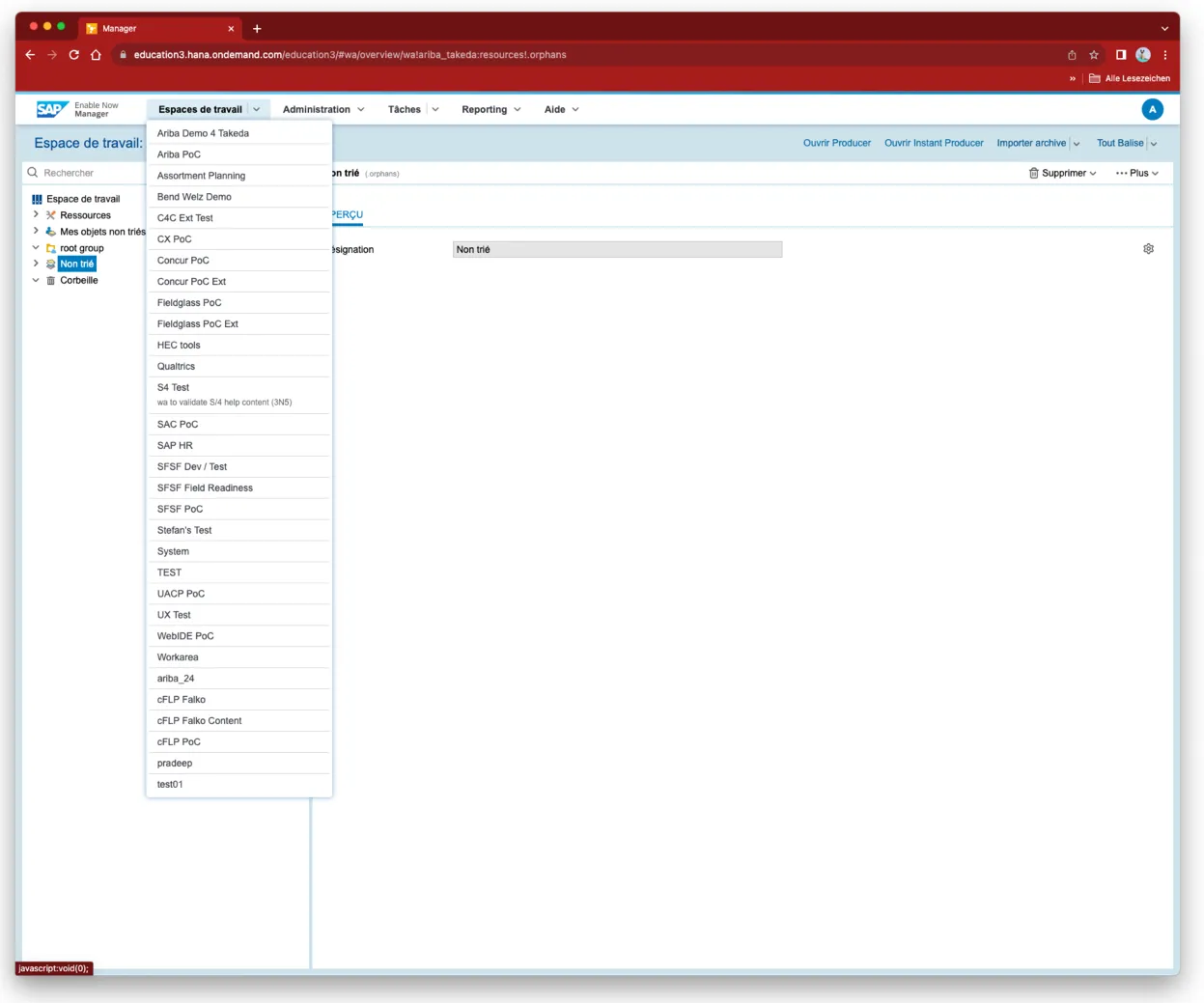Click the trash icon for Supprimer

[x=1033, y=173]
